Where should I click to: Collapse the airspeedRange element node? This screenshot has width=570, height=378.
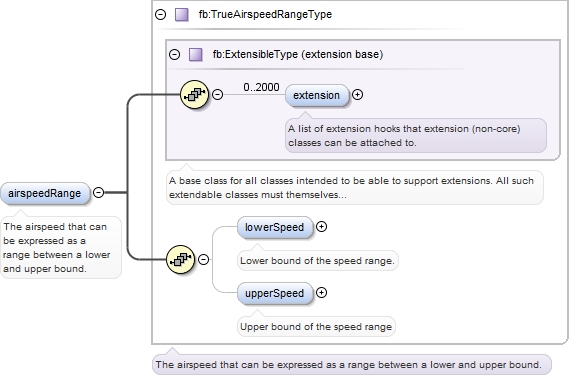99,192
